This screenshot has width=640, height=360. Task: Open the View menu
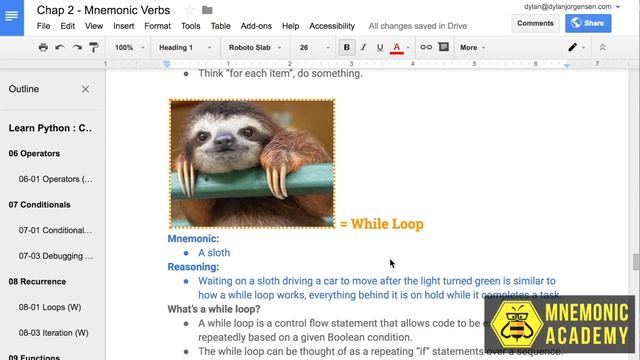94,26
